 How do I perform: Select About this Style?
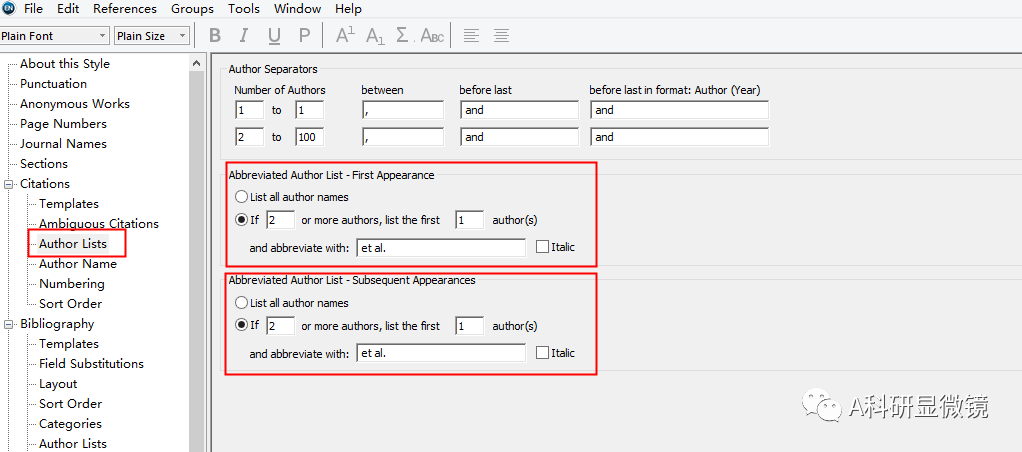click(x=65, y=64)
